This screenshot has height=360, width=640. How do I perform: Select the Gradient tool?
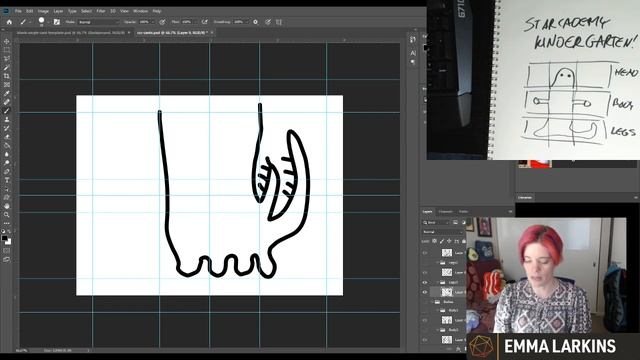[x=7, y=145]
